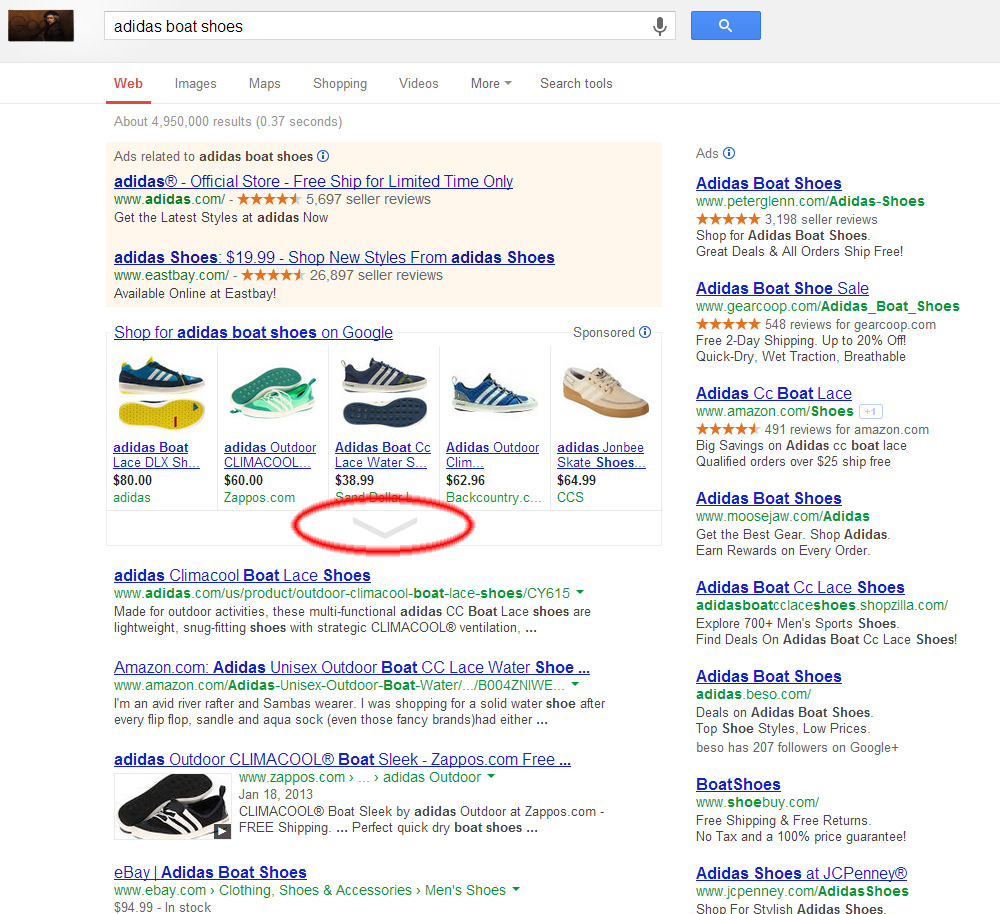Select the adidas Jonbee Skate Shoes image

pyautogui.click(x=605, y=391)
